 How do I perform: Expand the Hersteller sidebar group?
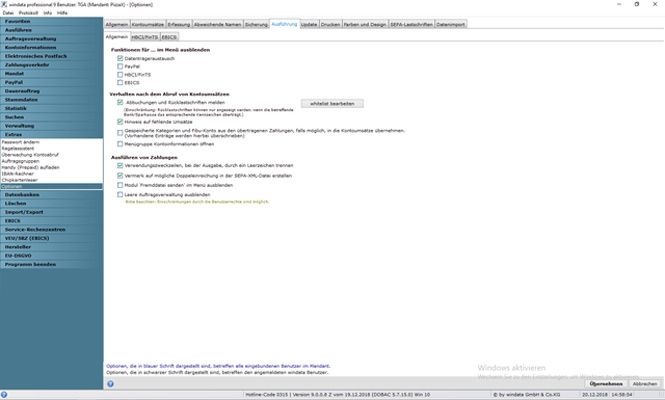click(x=51, y=247)
